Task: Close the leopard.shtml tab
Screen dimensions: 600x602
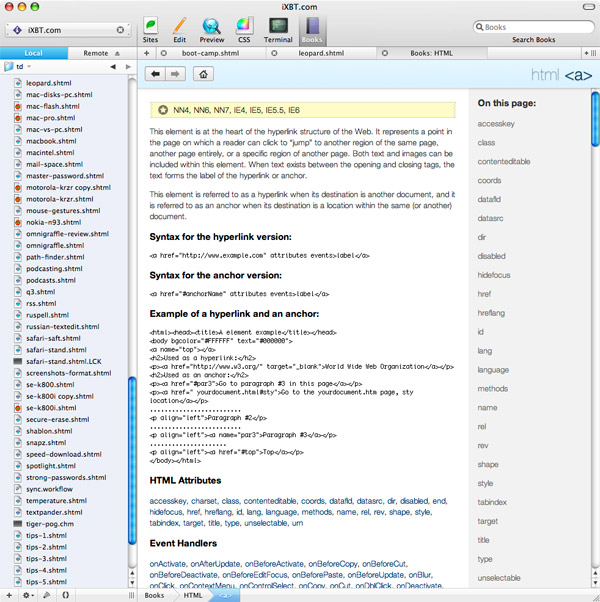Action: click(274, 53)
